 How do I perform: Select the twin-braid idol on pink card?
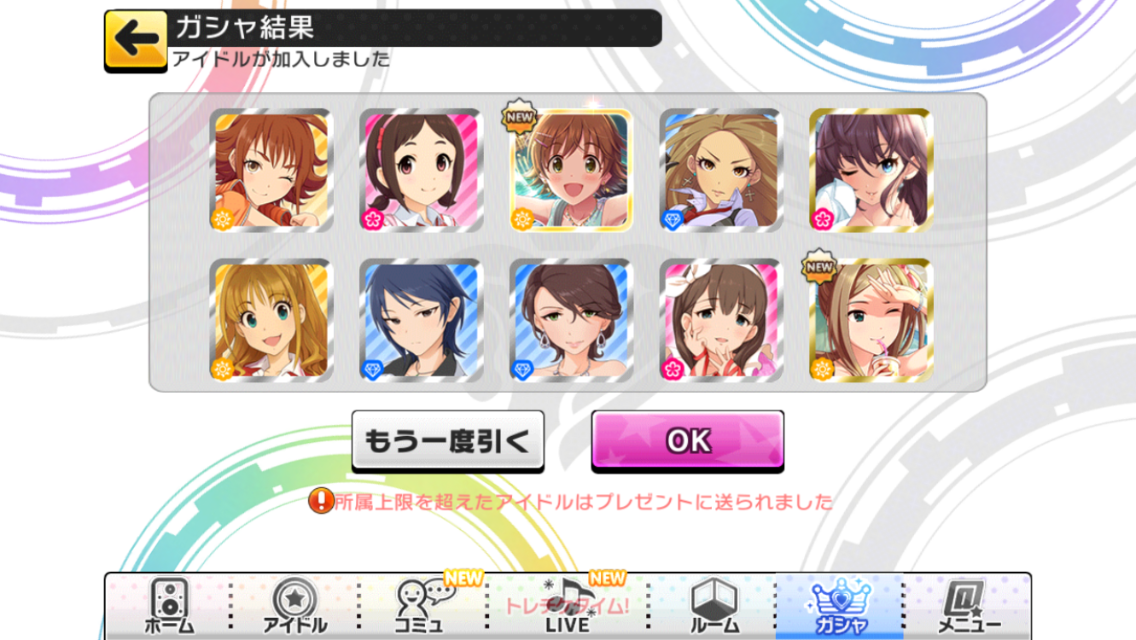pos(421,170)
